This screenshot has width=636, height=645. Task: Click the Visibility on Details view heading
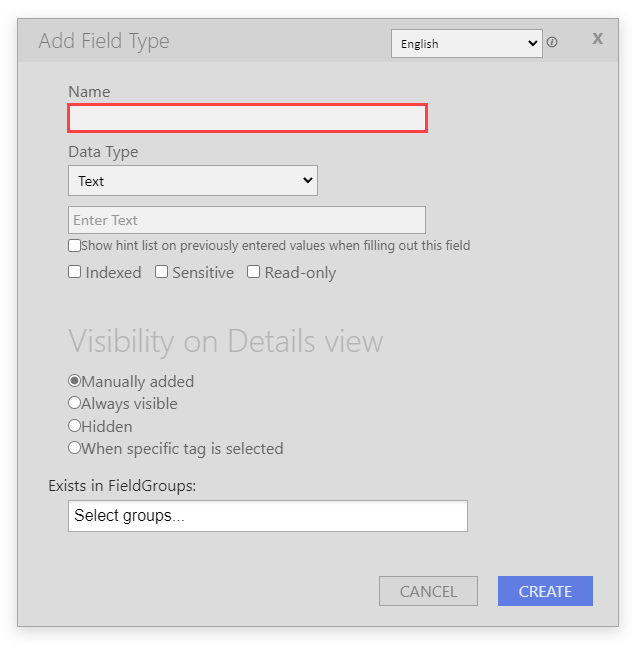[225, 341]
